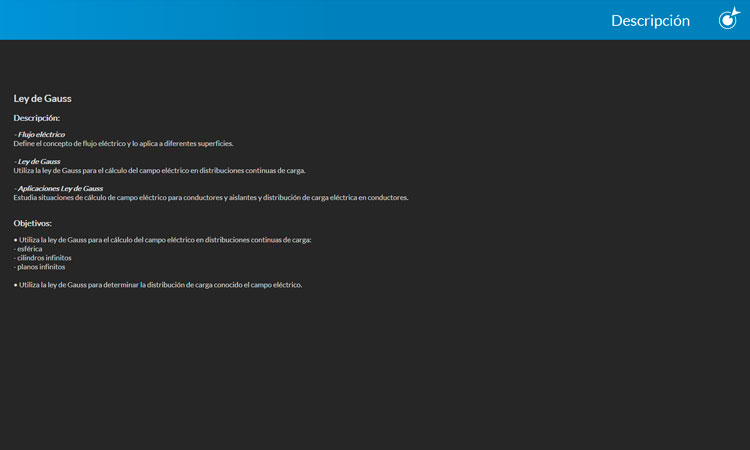Click the bullet before the last objective

coord(15,285)
